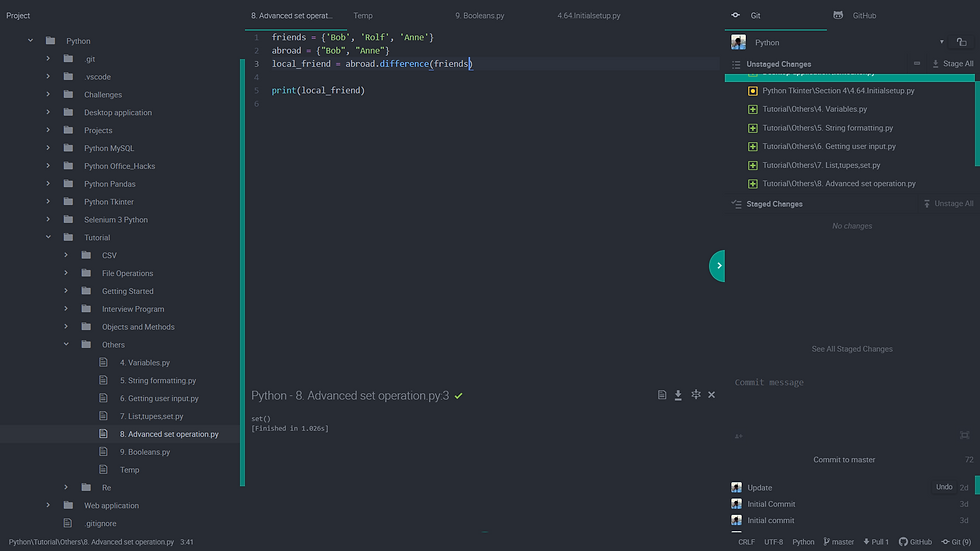Click the .gitignore file icon in tree
This screenshot has height=551, width=980.
pyautogui.click(x=68, y=523)
